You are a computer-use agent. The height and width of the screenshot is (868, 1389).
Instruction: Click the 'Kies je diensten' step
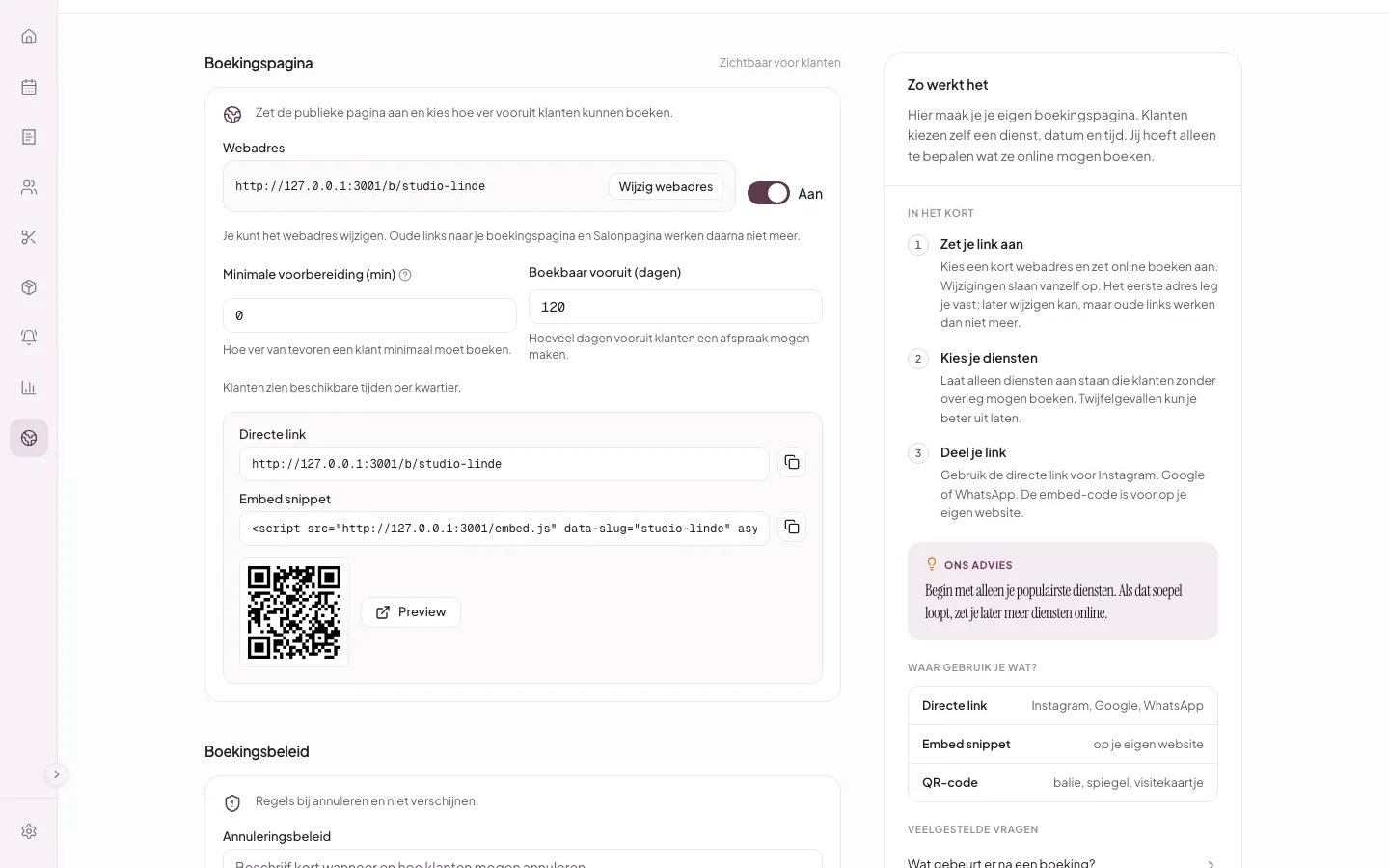click(x=1063, y=387)
